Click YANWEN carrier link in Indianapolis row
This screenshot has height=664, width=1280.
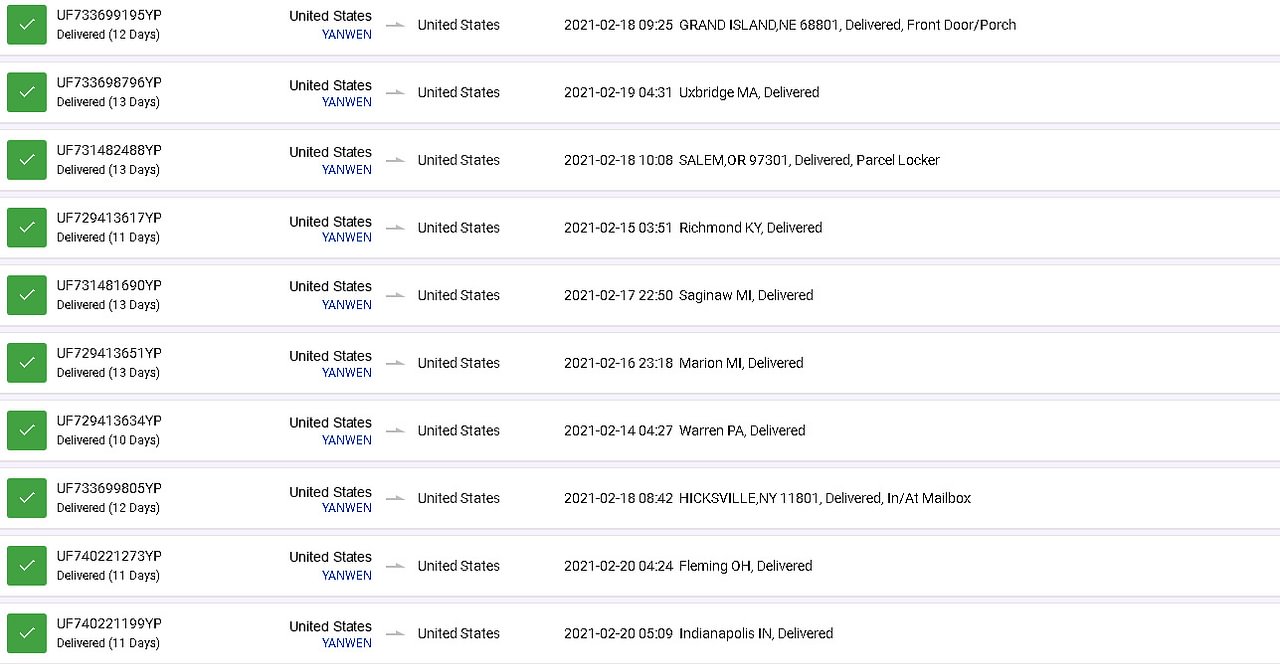click(347, 643)
